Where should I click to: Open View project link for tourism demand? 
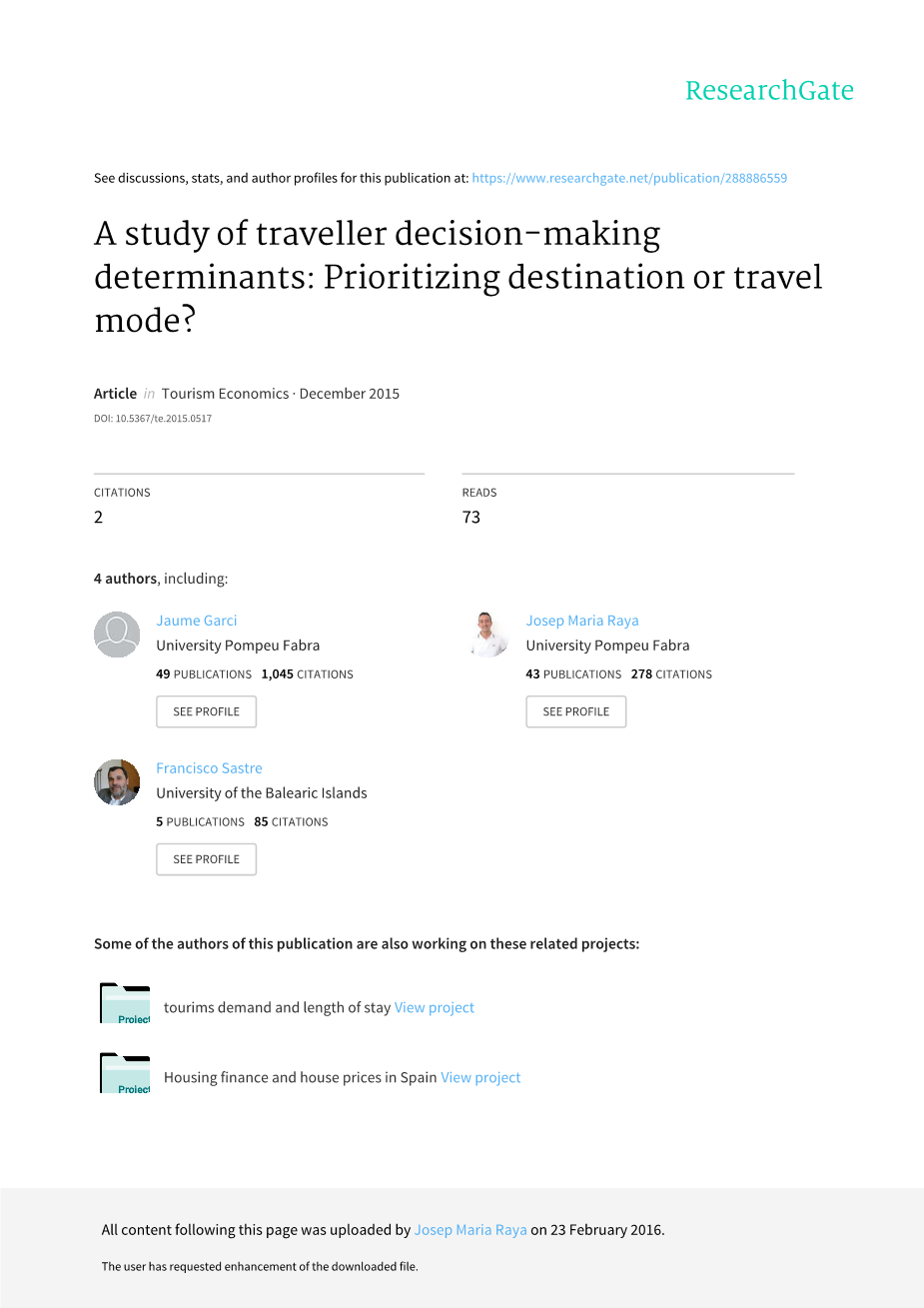pos(435,1007)
